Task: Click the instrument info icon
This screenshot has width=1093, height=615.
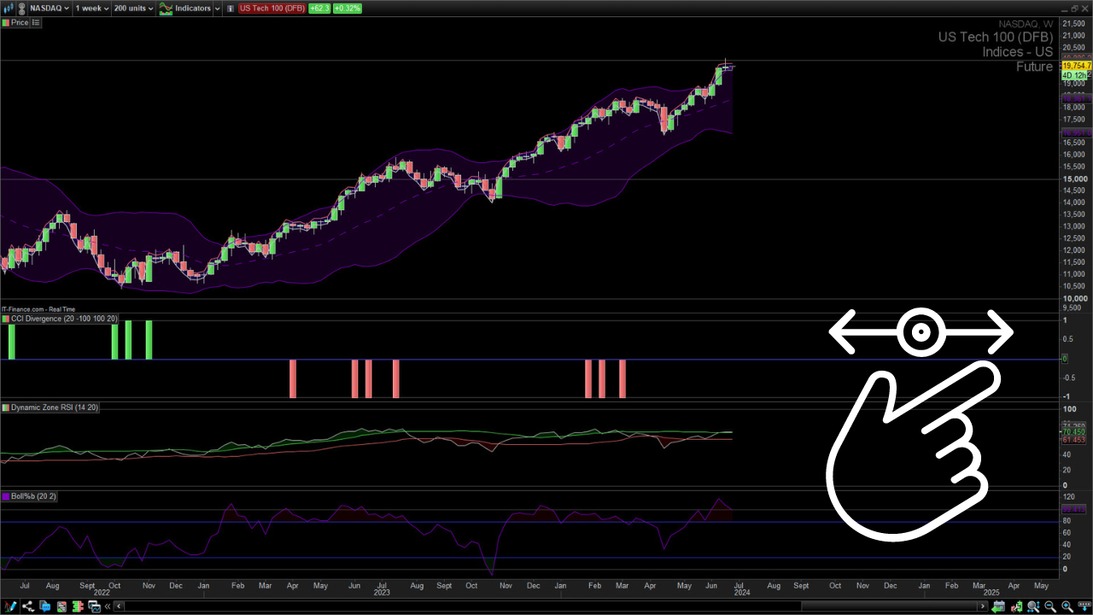Action: [230, 8]
